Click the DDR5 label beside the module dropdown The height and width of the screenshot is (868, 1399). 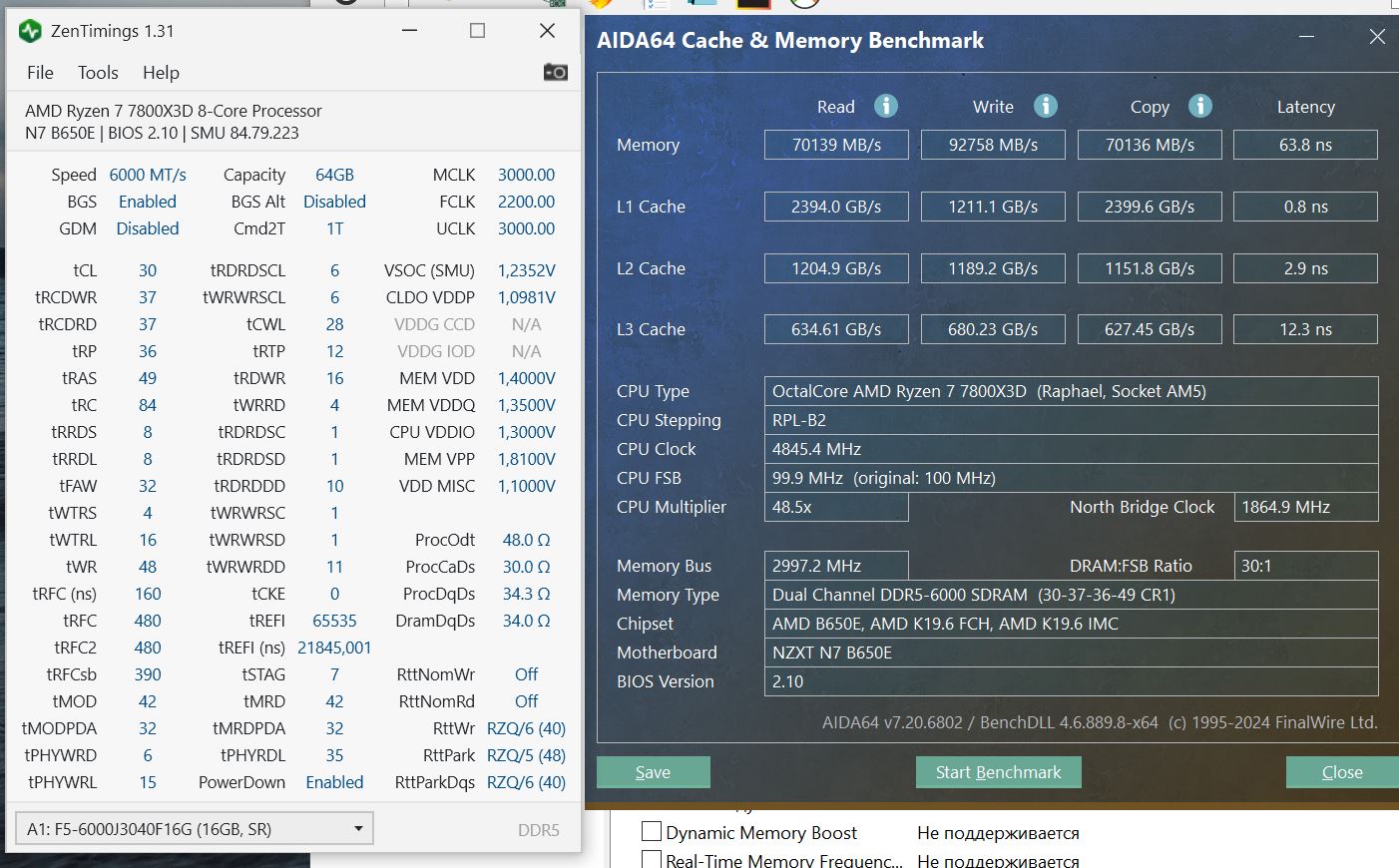539,829
